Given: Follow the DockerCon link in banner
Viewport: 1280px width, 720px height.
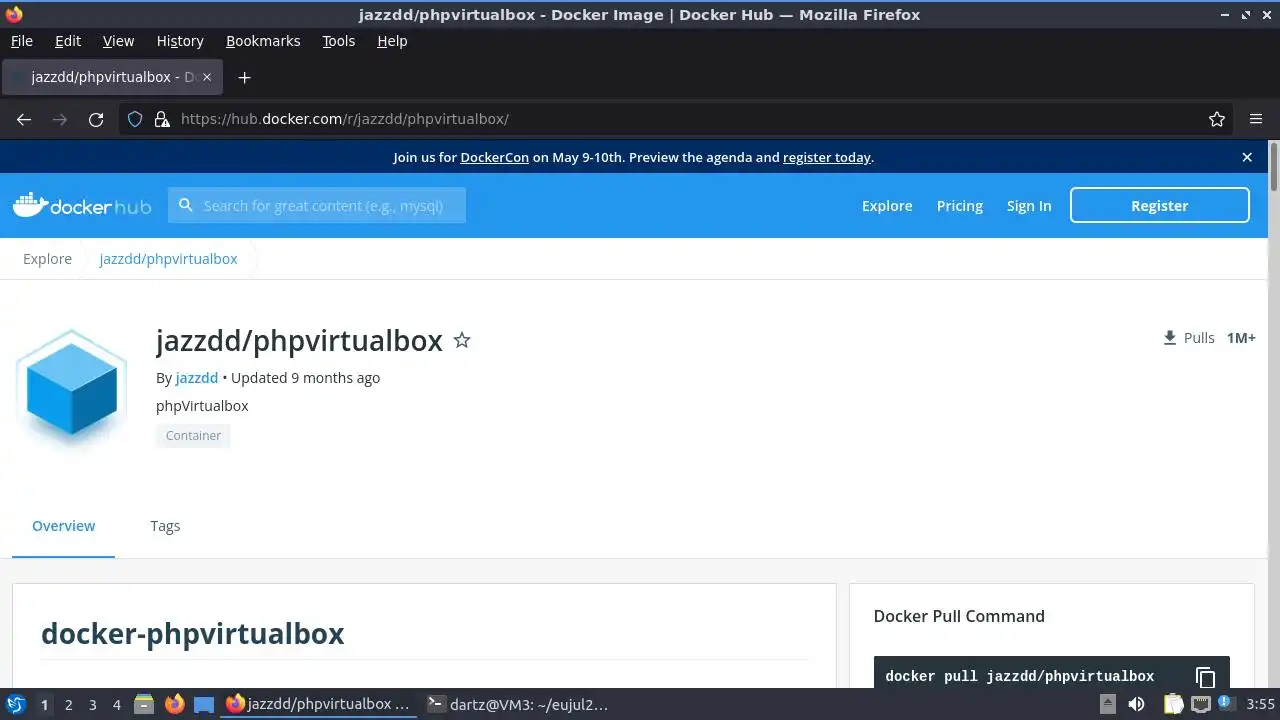Looking at the screenshot, I should tap(494, 157).
